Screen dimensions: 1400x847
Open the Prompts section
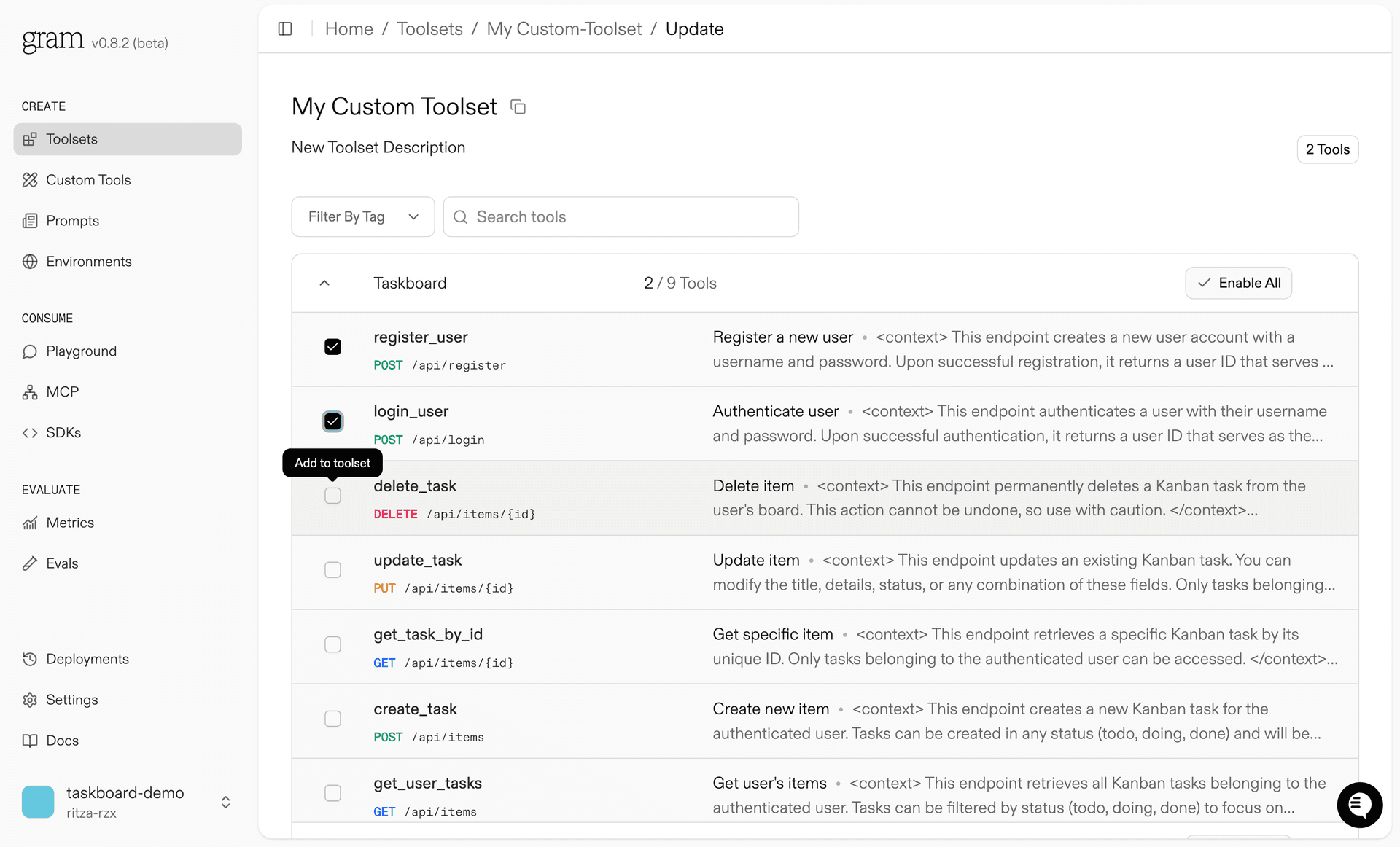point(71,221)
